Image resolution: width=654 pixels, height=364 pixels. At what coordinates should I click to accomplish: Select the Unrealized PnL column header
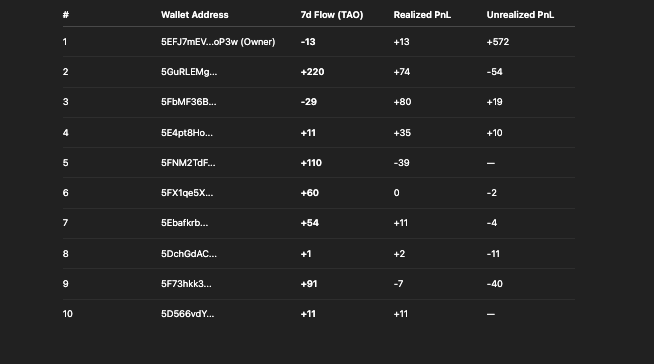(520, 15)
